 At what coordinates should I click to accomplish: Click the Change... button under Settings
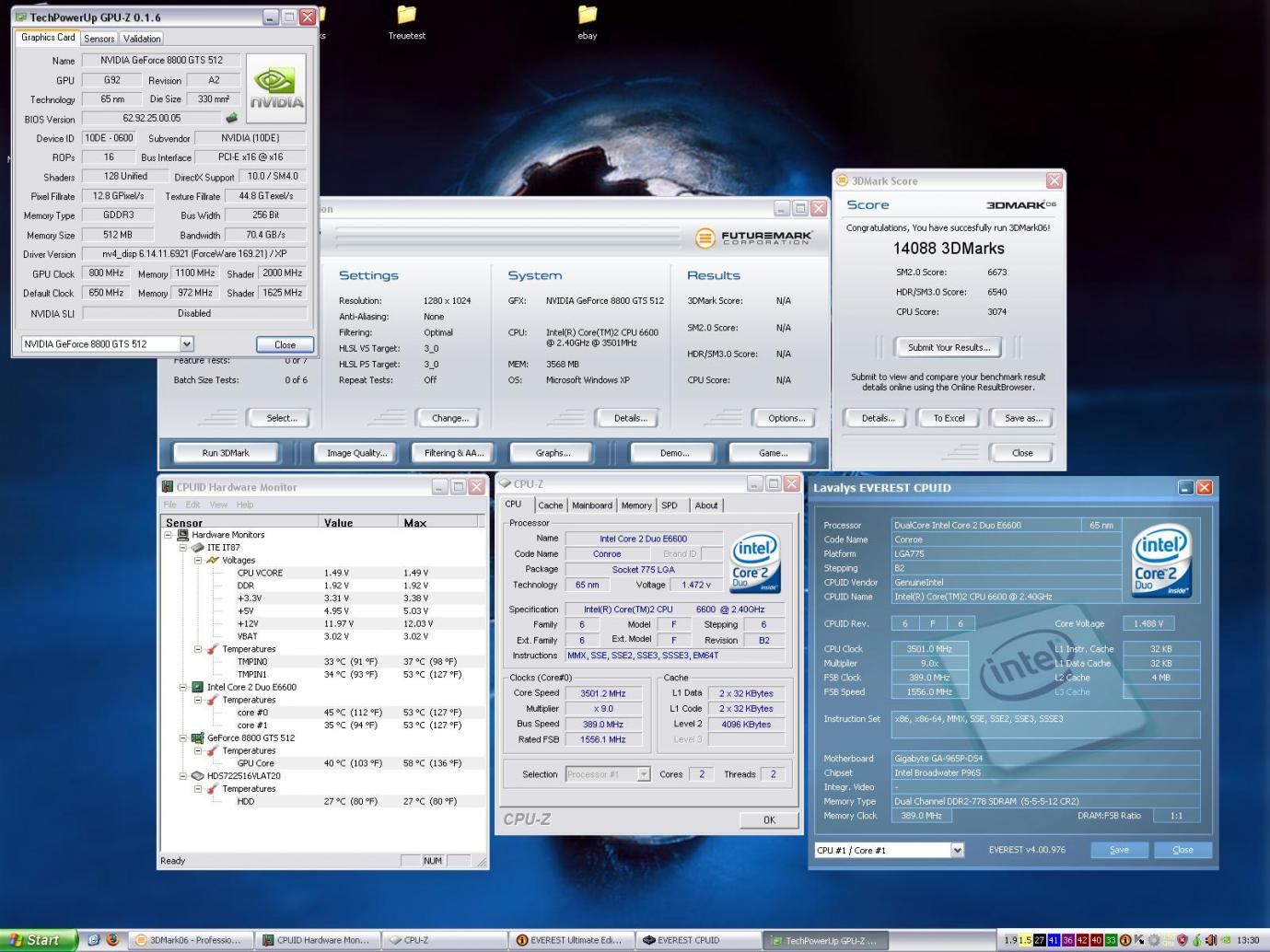450,418
